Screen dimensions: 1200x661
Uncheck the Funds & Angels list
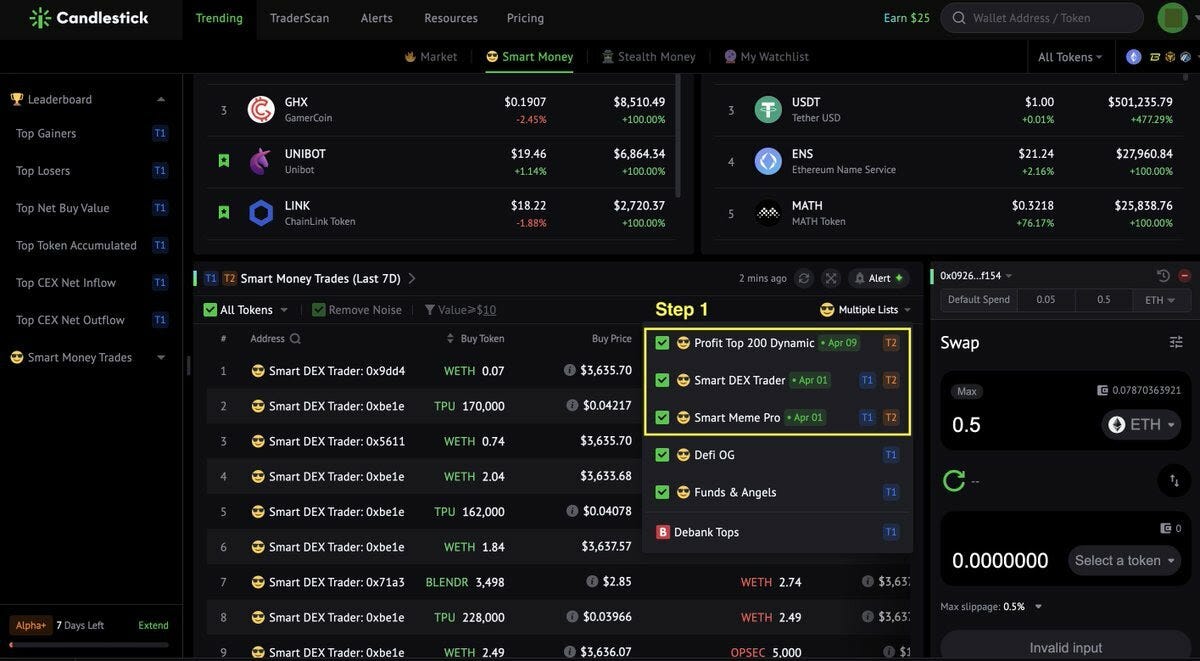(x=662, y=492)
